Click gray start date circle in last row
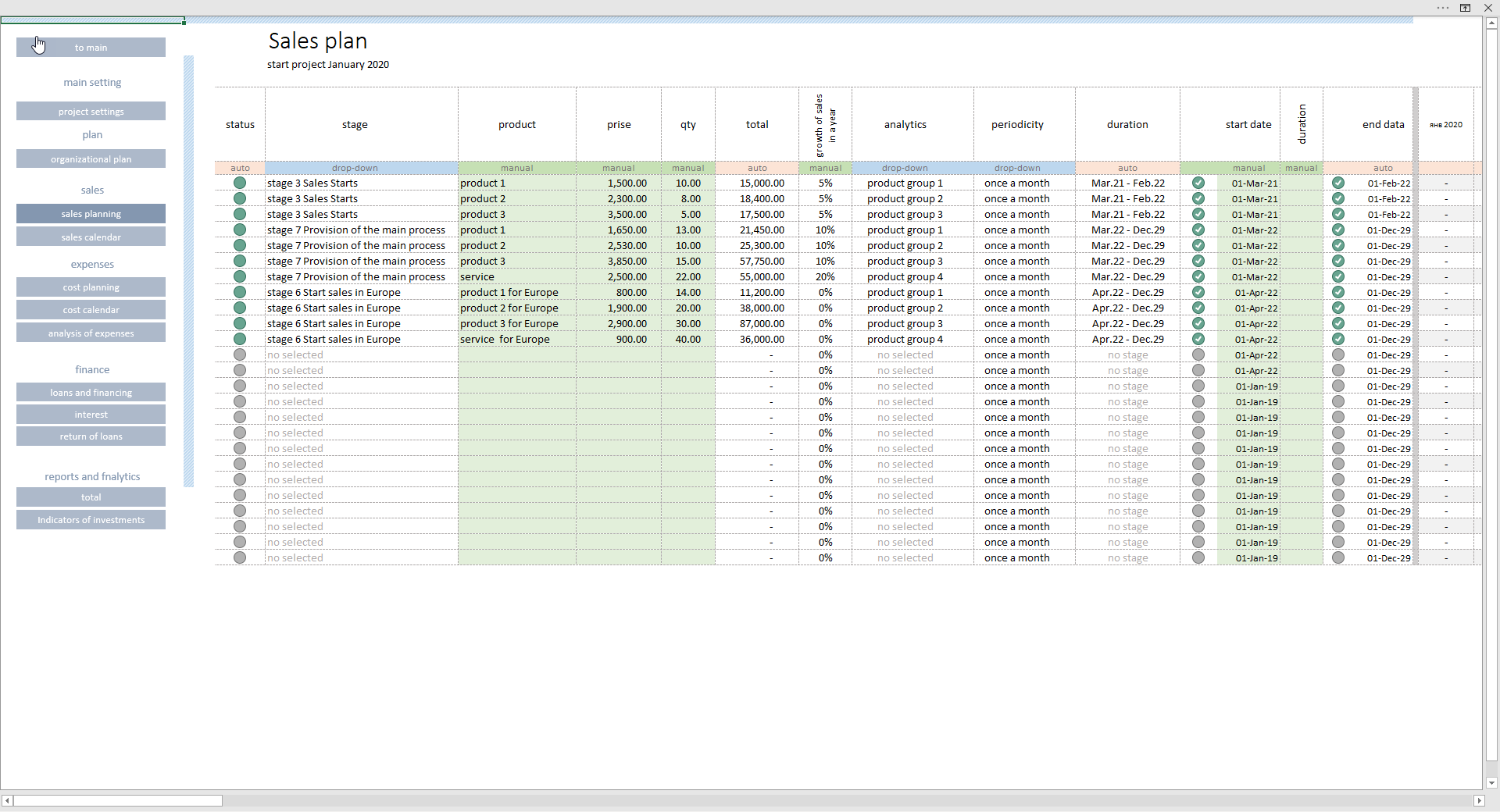 (x=1198, y=557)
